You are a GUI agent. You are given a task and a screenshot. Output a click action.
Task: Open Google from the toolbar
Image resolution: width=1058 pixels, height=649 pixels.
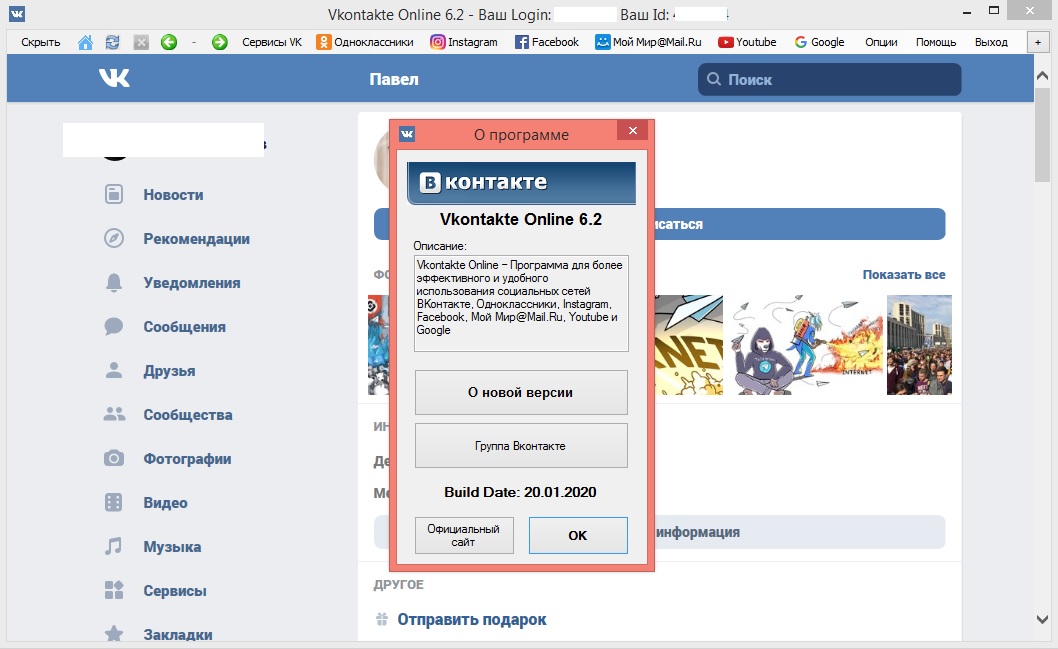tap(819, 42)
